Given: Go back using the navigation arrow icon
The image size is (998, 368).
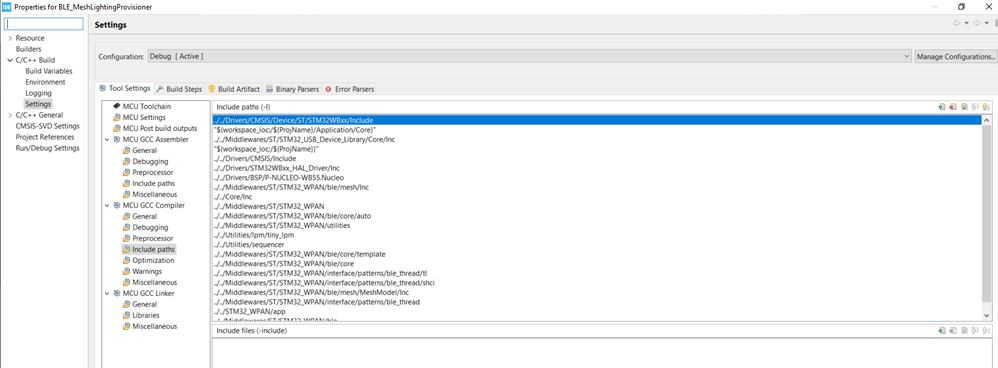Looking at the screenshot, I should [x=956, y=24].
